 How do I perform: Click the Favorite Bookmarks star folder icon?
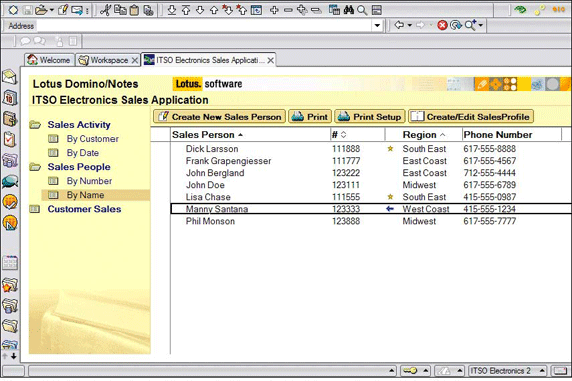pyautogui.click(x=10, y=285)
